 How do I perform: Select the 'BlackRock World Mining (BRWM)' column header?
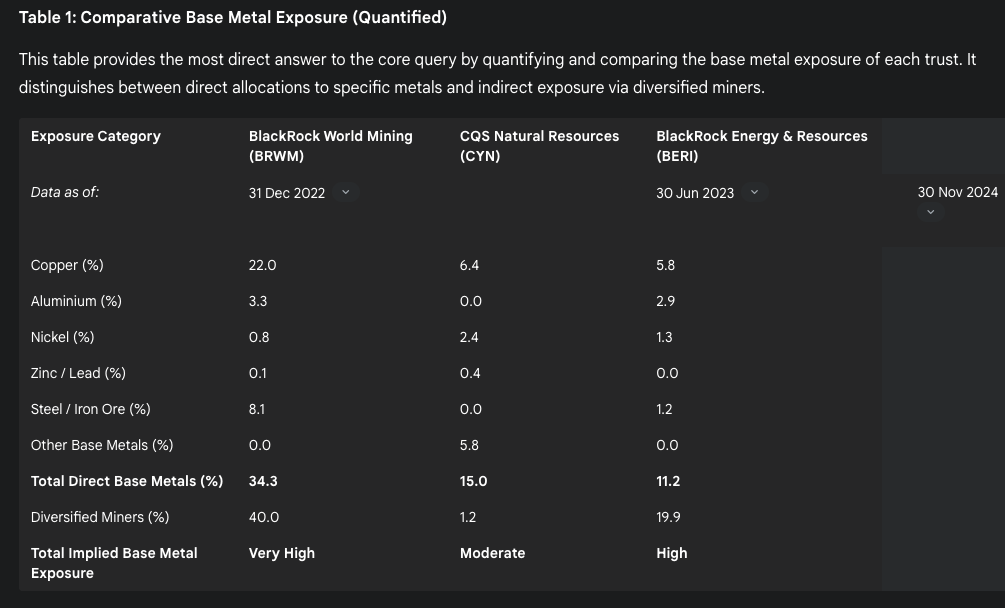coord(331,146)
